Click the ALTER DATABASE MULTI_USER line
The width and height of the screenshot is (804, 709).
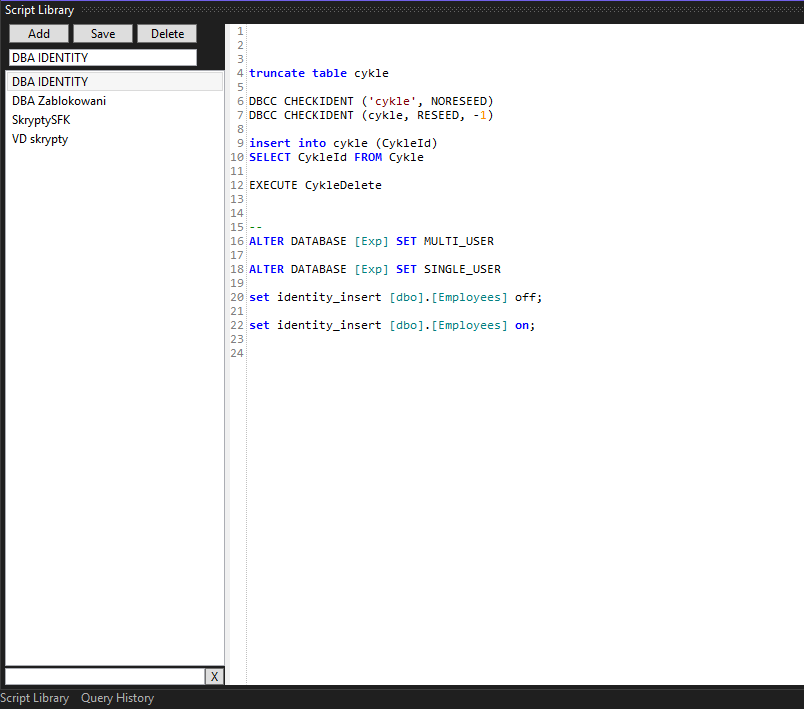click(371, 241)
